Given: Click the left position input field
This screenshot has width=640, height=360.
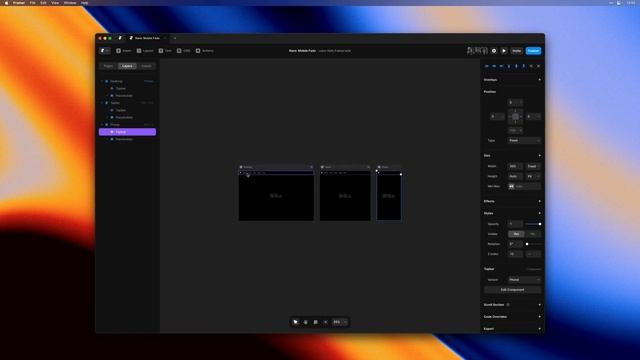Looking at the screenshot, I should [497, 116].
